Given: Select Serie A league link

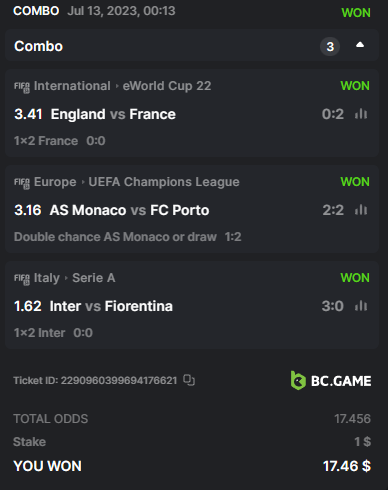Looking at the screenshot, I should click(94, 278).
